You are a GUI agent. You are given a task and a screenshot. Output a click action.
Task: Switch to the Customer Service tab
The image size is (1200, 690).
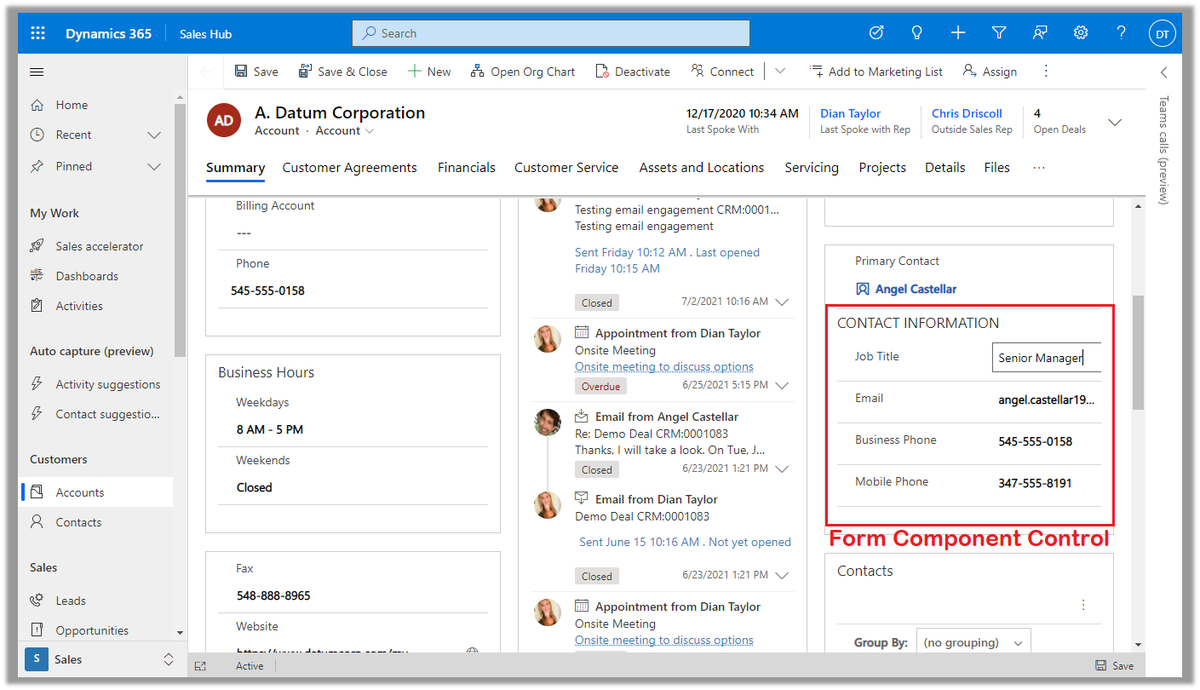[566, 168]
